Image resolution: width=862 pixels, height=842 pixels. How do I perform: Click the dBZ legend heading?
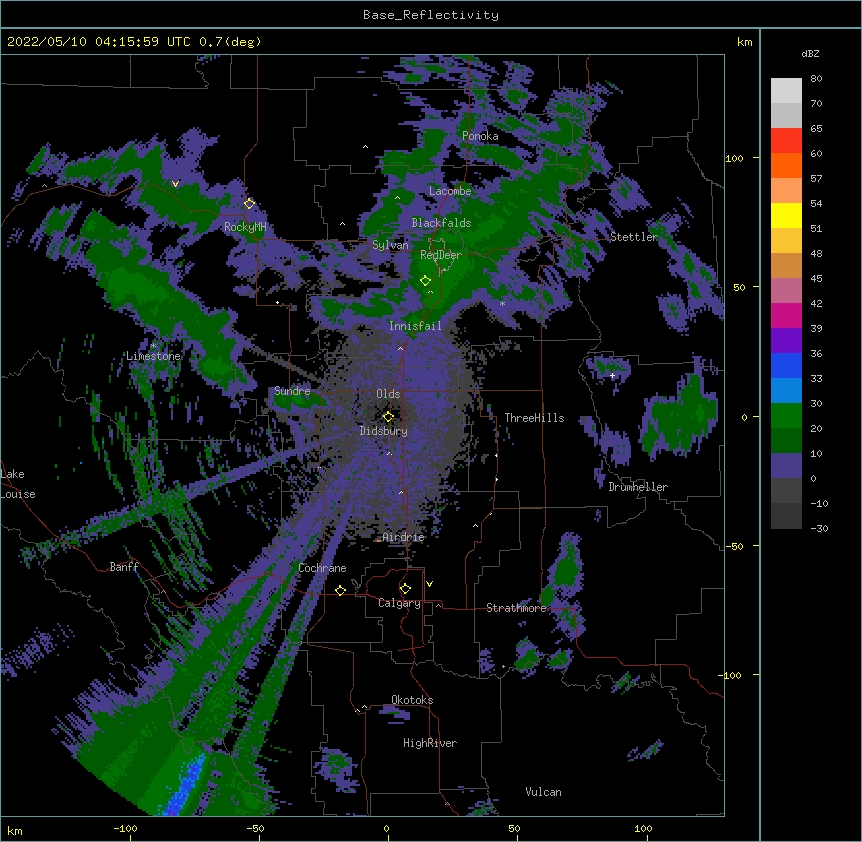click(810, 53)
